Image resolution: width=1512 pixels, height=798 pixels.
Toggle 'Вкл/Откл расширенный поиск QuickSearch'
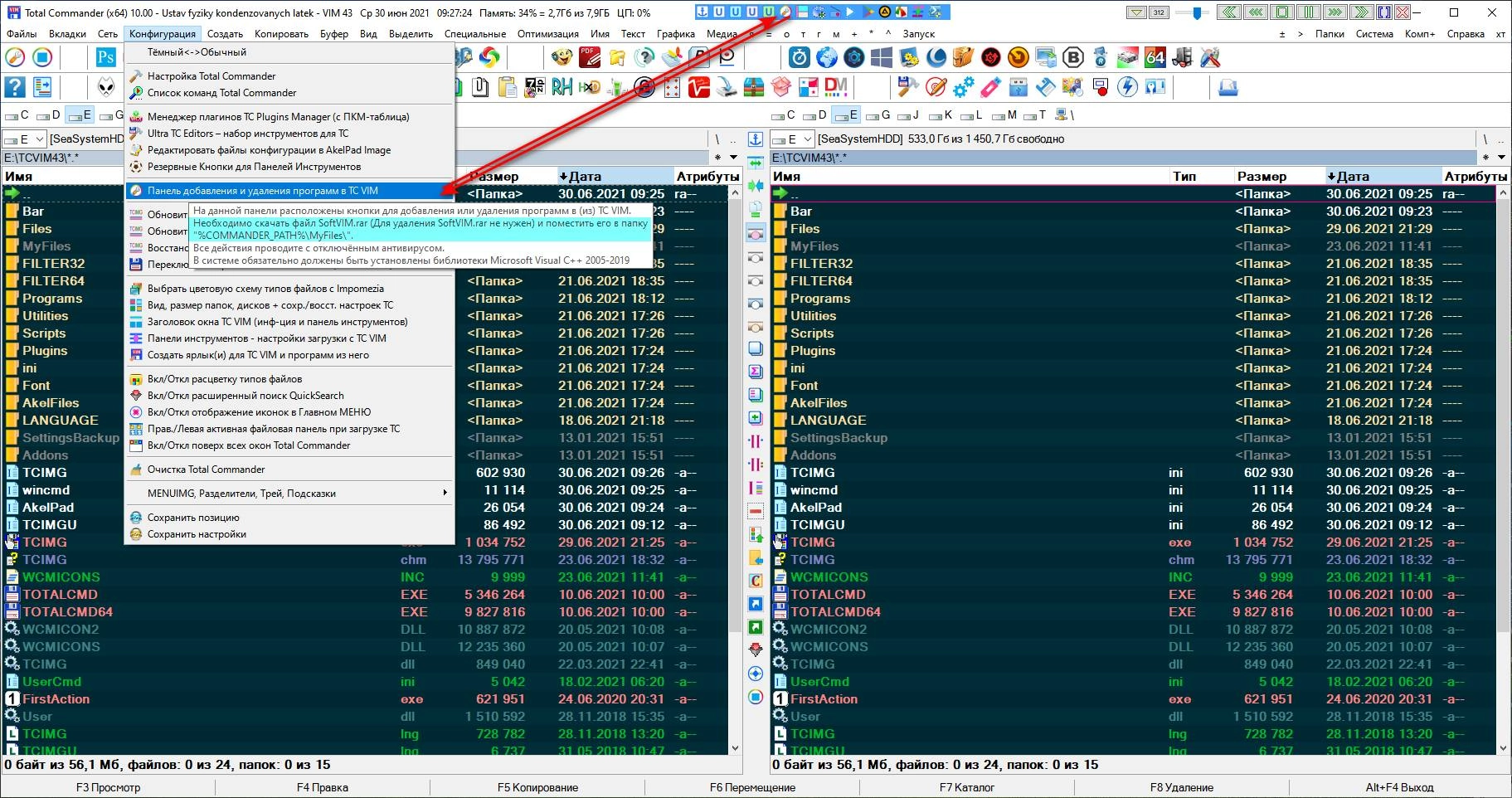[289, 396]
